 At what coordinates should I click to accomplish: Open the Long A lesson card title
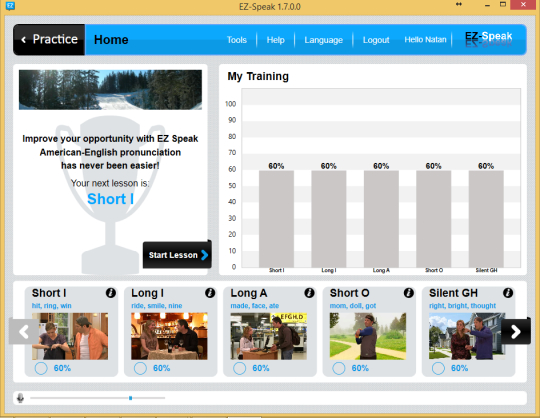coord(249,293)
